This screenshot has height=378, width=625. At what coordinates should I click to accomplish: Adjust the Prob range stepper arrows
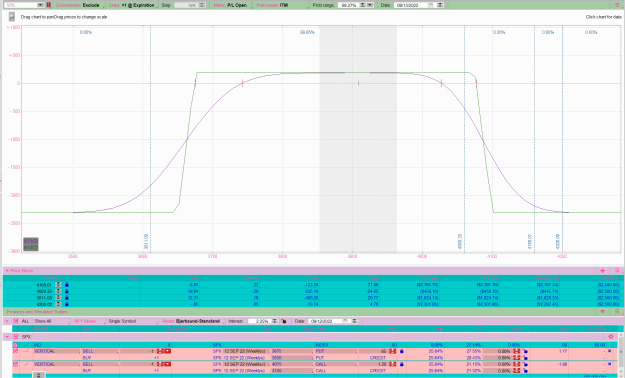363,5
